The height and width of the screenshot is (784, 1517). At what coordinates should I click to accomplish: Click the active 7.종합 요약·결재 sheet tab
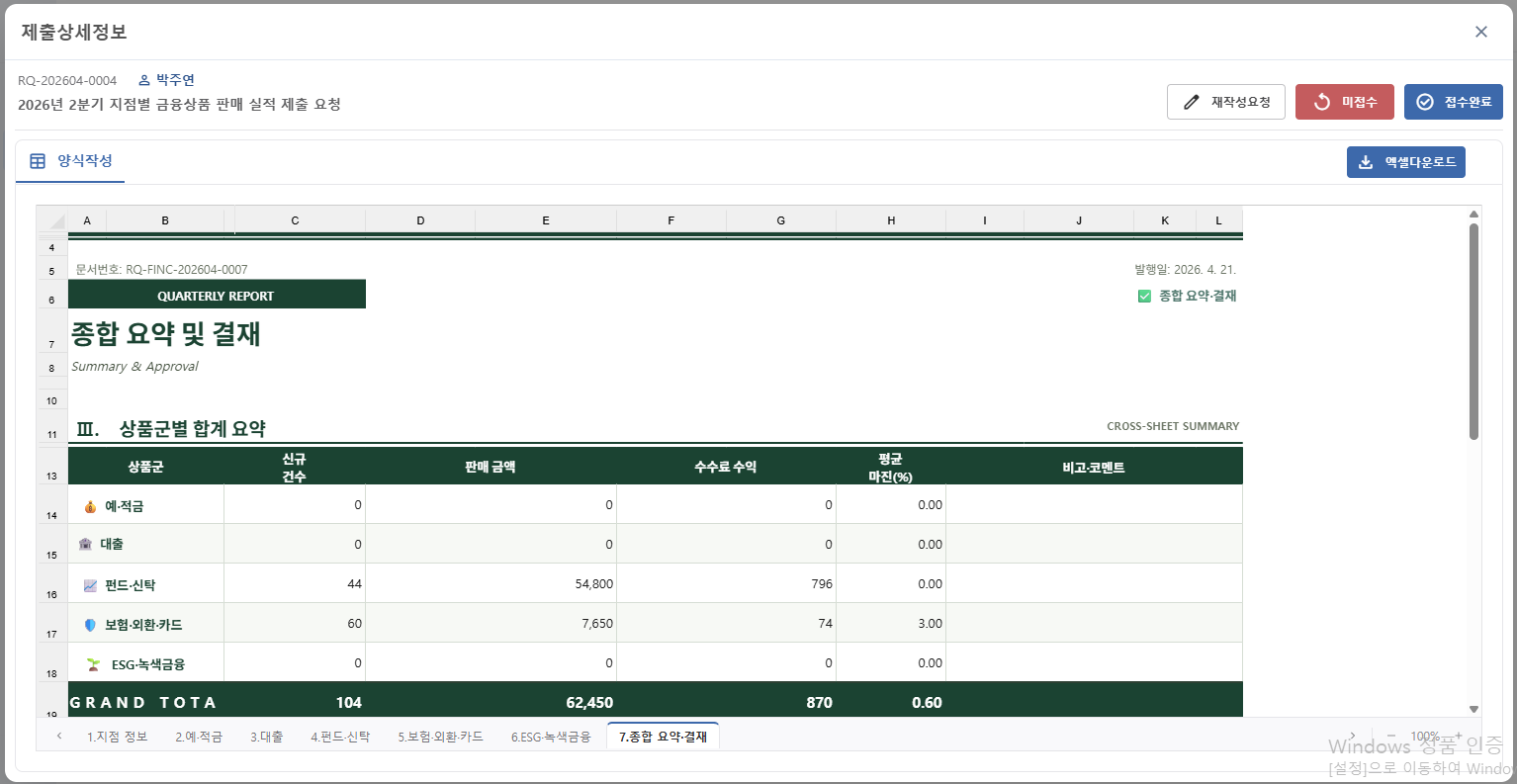coord(664,737)
